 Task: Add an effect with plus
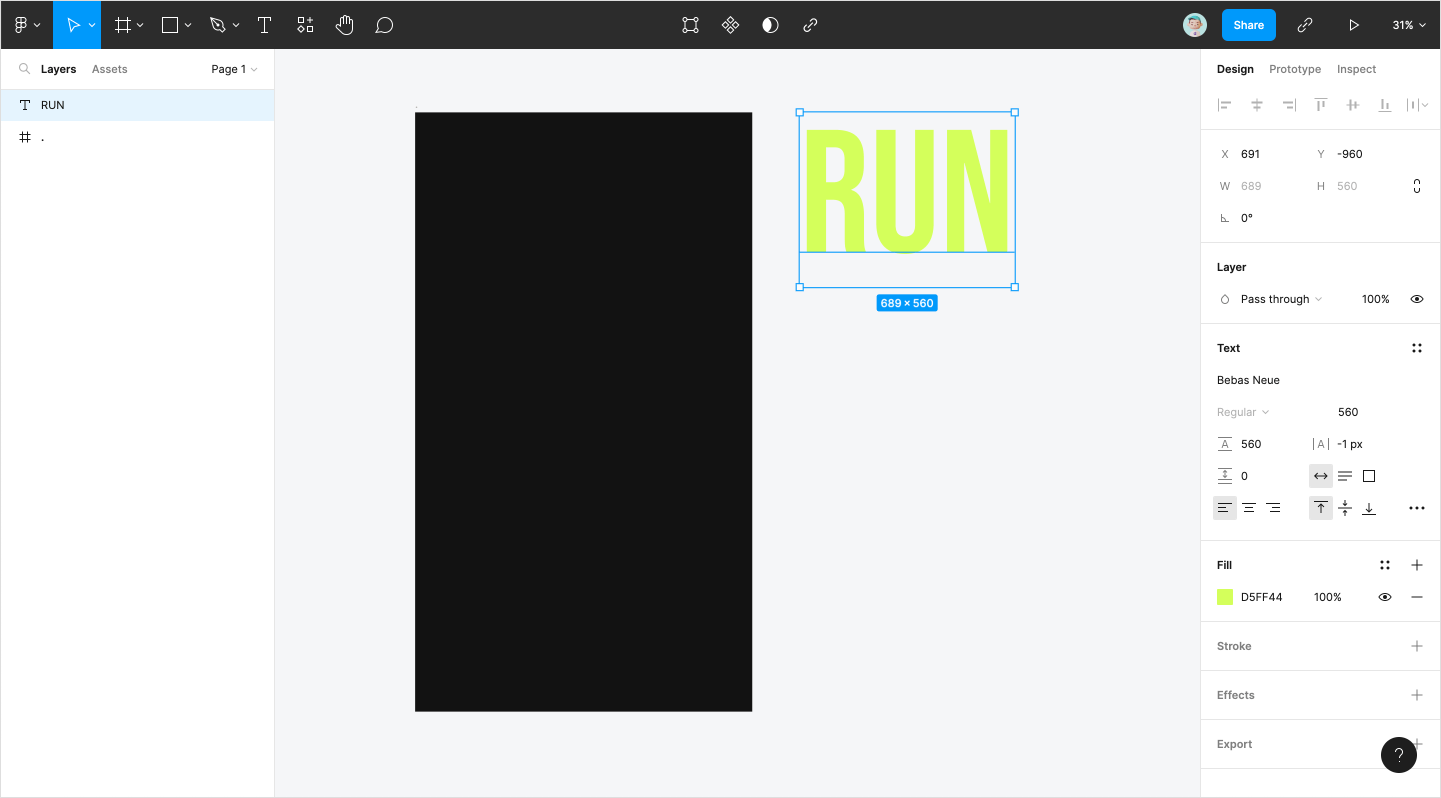pyautogui.click(x=1416, y=695)
